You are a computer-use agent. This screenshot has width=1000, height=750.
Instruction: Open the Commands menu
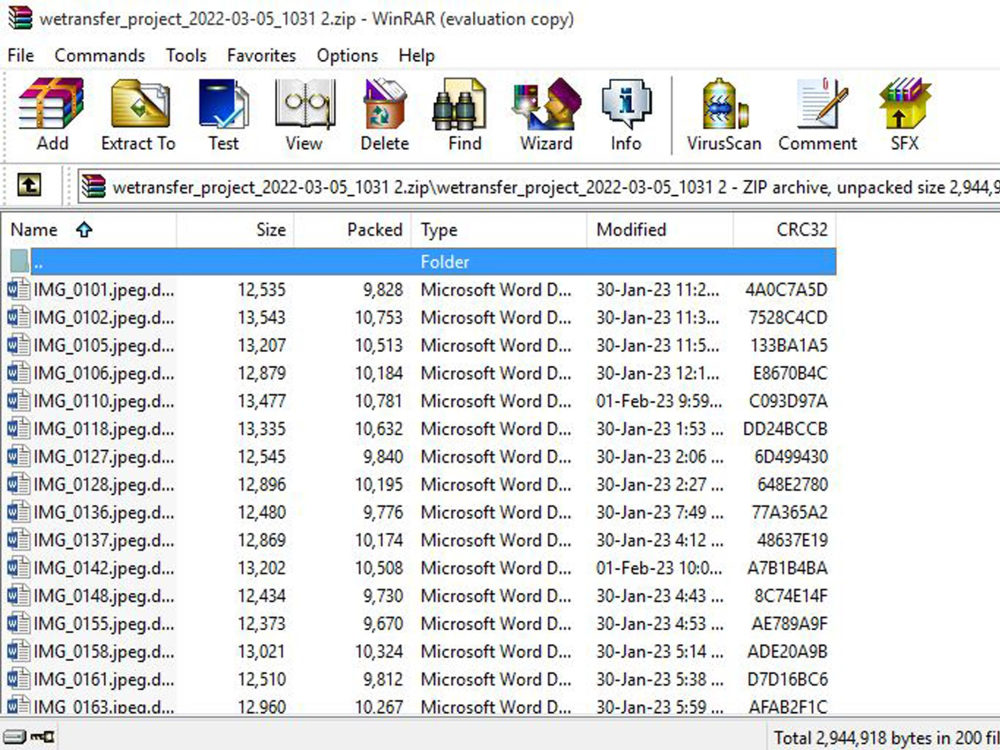(x=99, y=55)
